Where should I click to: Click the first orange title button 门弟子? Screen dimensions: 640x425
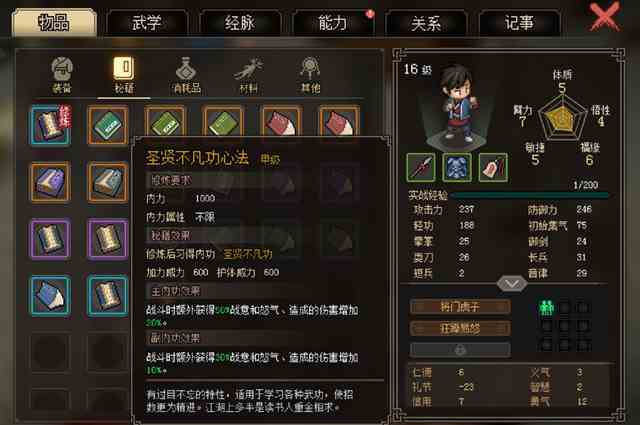460,307
